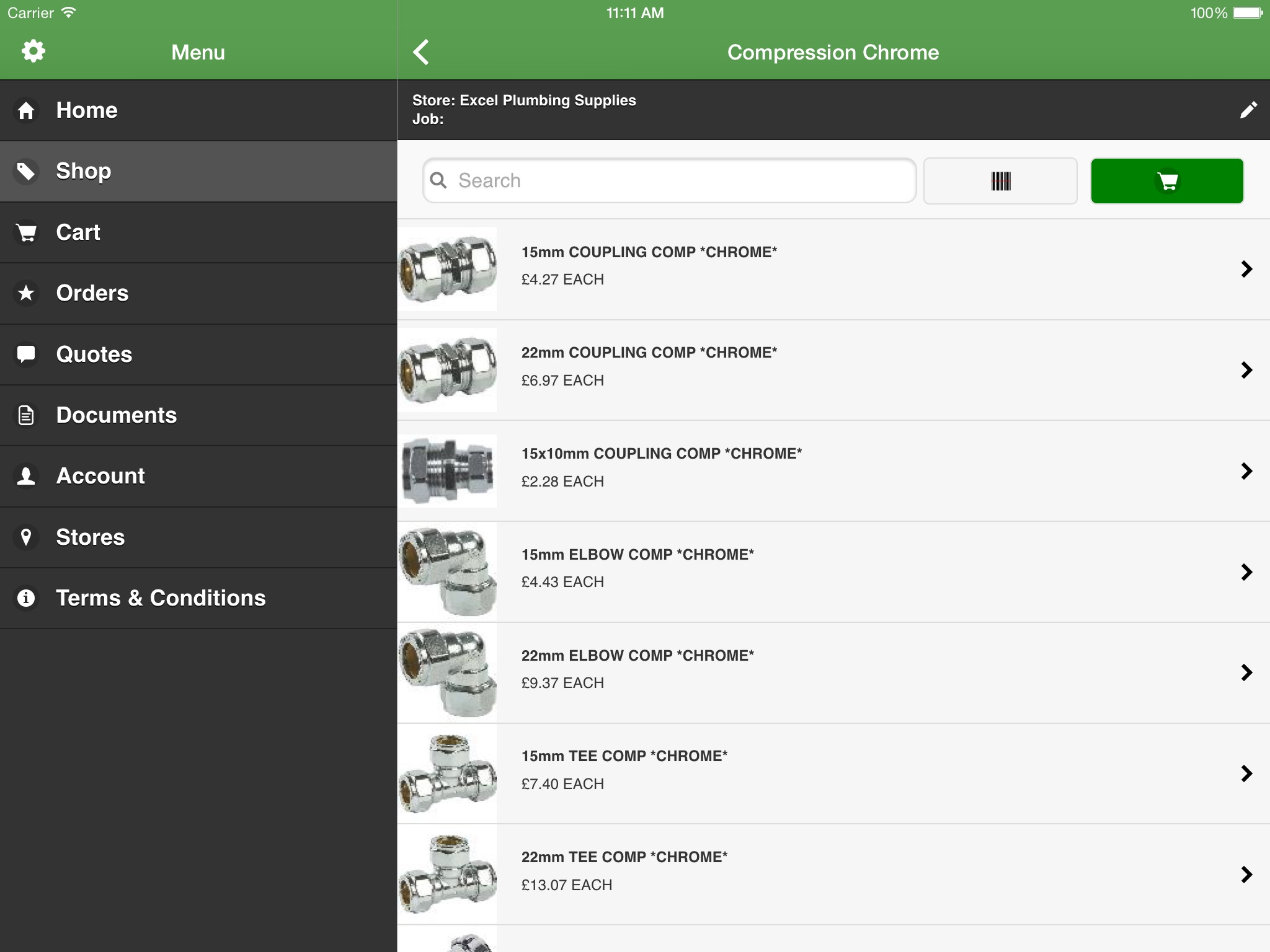Open the 15mm ELBOW COMP chevron

1246,572
